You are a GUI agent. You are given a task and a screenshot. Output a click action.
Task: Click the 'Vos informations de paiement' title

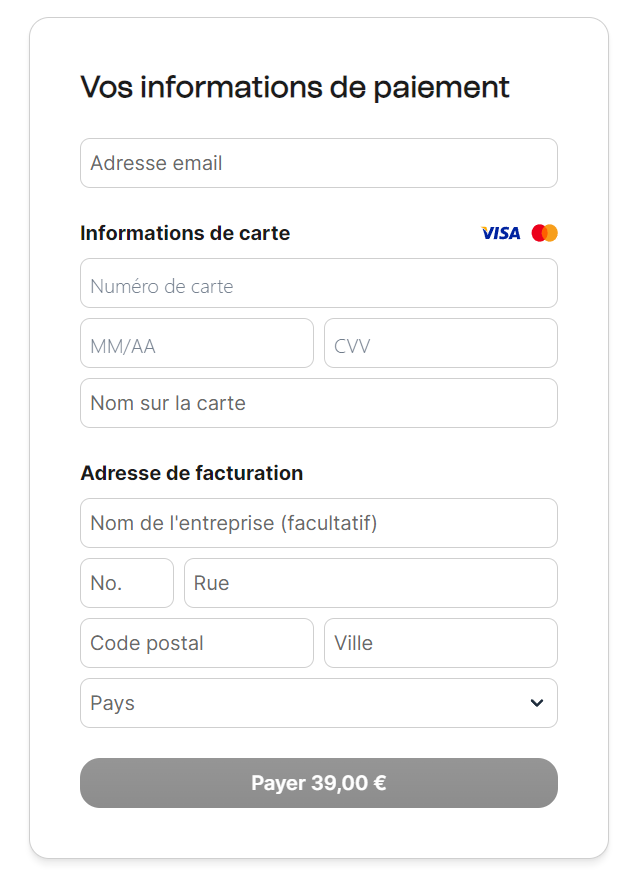(295, 87)
